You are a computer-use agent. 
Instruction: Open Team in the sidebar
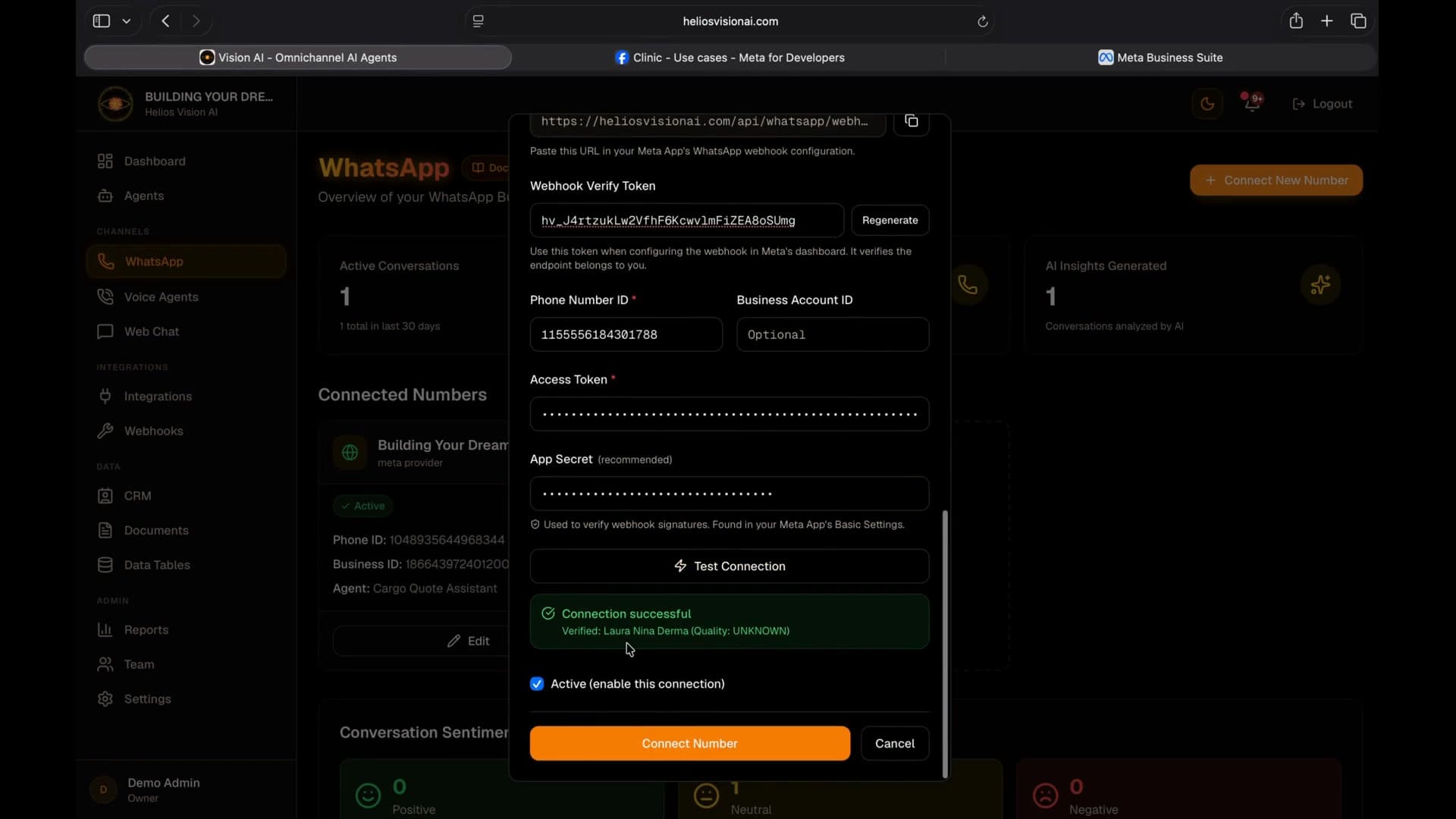click(x=185, y=664)
